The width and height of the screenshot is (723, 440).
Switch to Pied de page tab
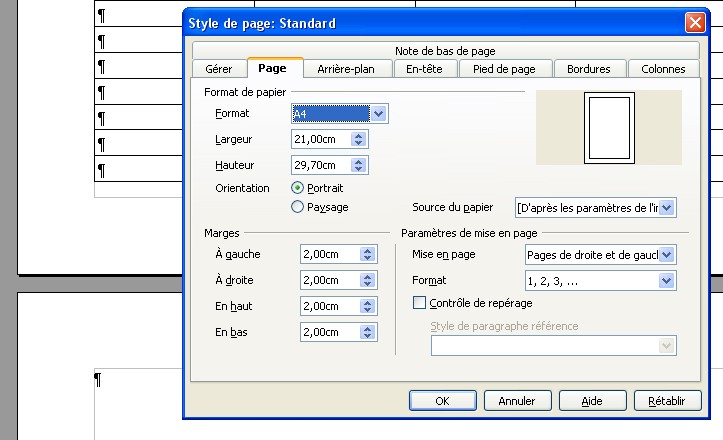click(x=505, y=69)
